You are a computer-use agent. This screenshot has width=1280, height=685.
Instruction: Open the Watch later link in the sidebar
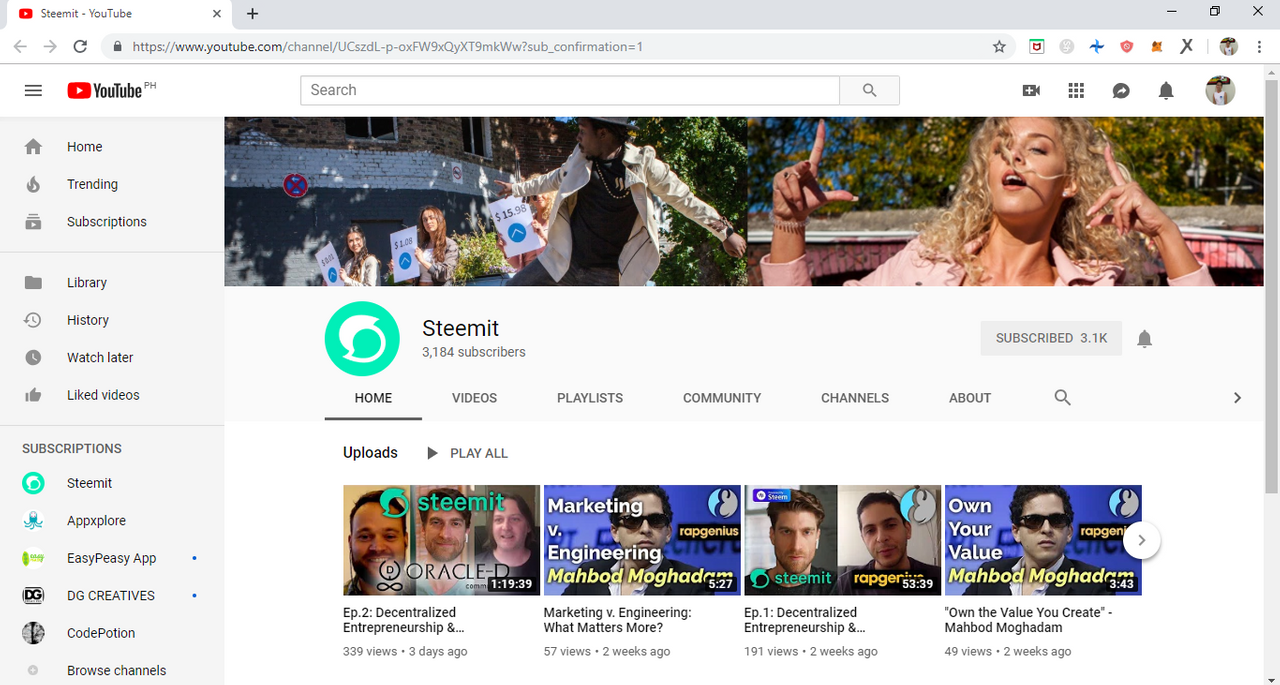point(100,357)
